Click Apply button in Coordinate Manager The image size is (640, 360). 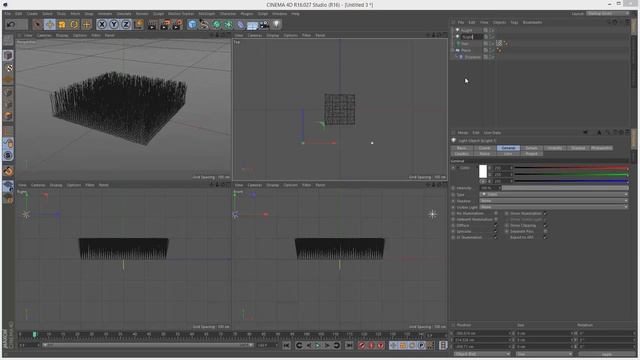607,354
